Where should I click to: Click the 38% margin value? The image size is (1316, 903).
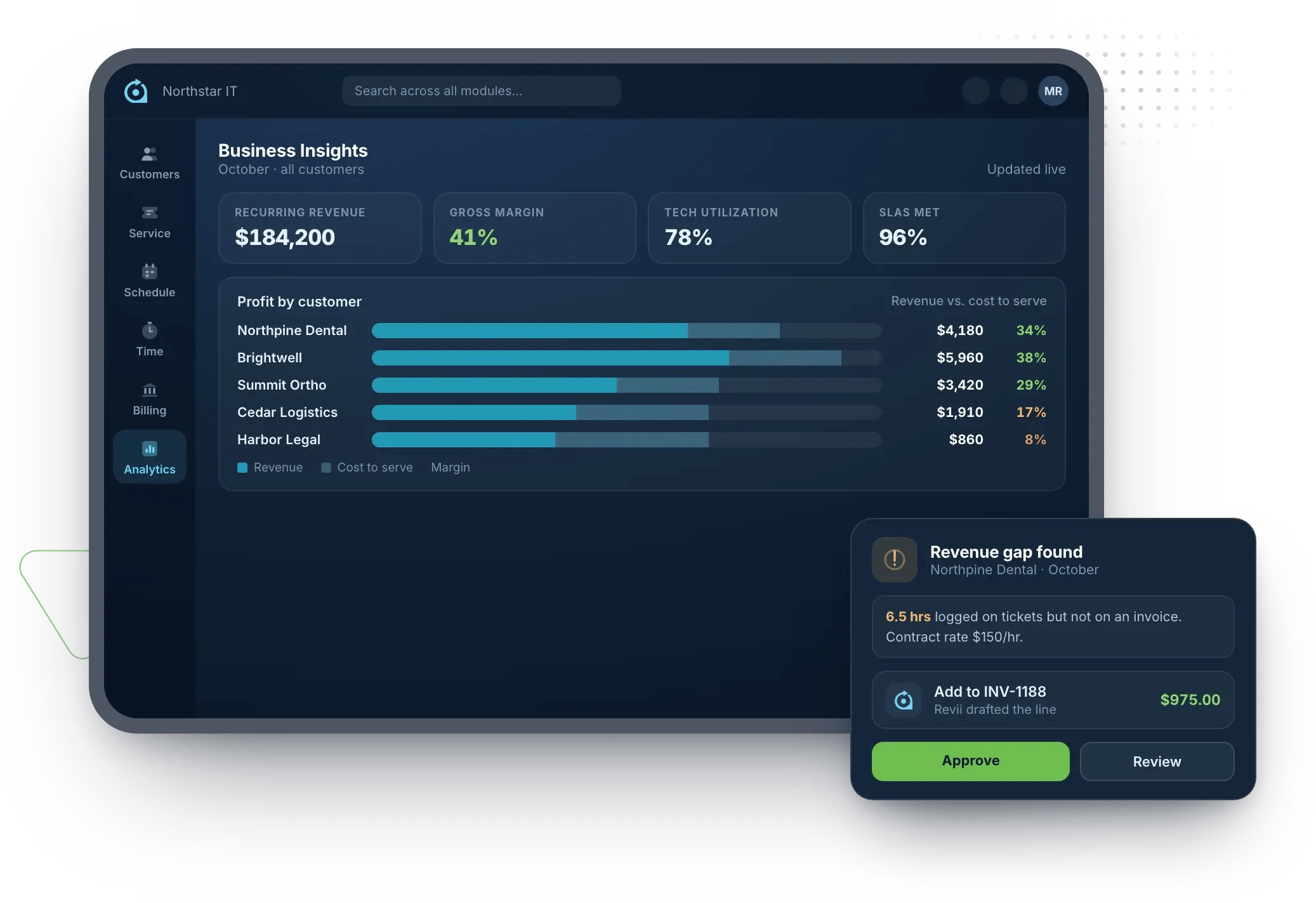tap(1031, 357)
